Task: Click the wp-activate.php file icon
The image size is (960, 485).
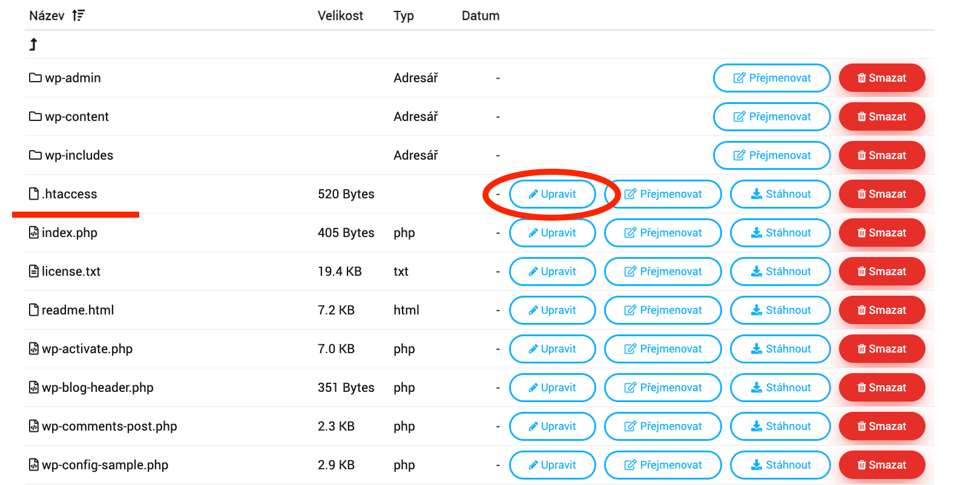Action: point(34,348)
